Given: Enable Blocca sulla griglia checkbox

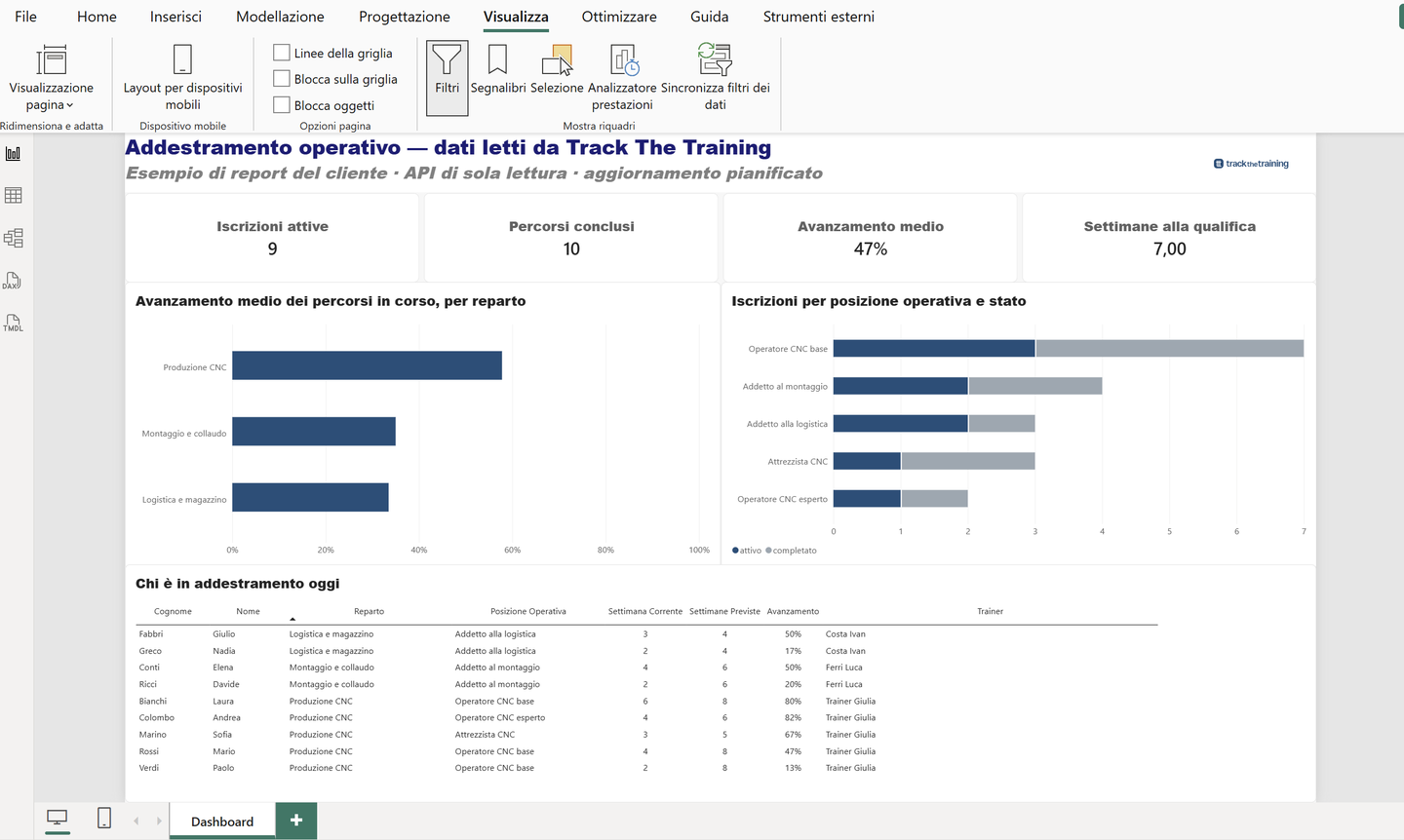Looking at the screenshot, I should pyautogui.click(x=282, y=79).
